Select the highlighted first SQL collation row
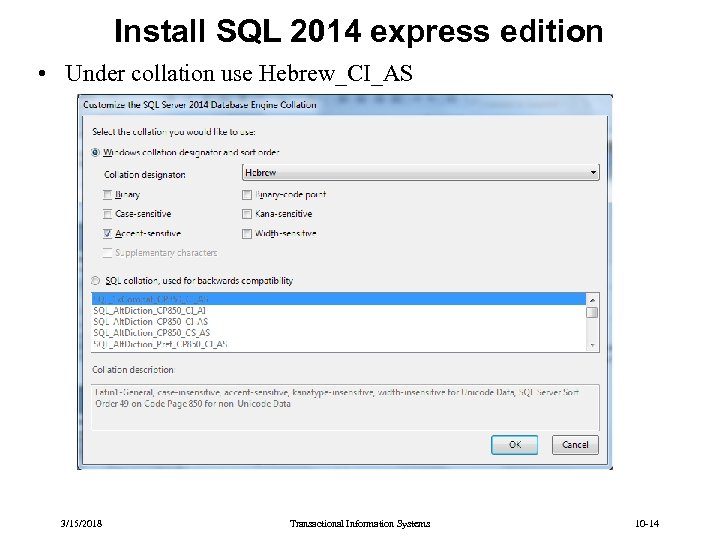 point(339,299)
